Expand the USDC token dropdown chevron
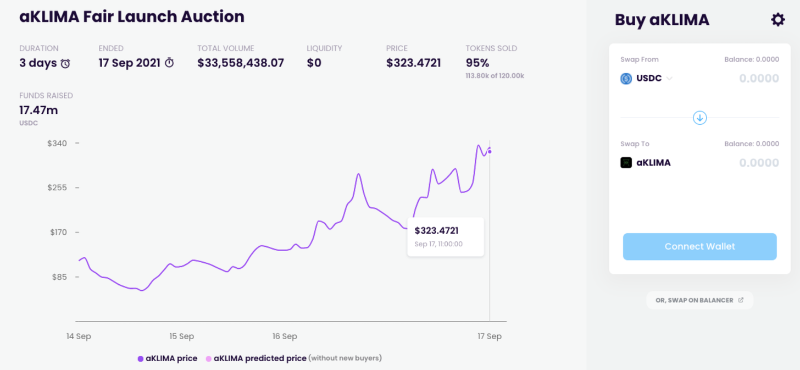Viewport: 800px width, 370px height. (x=669, y=79)
